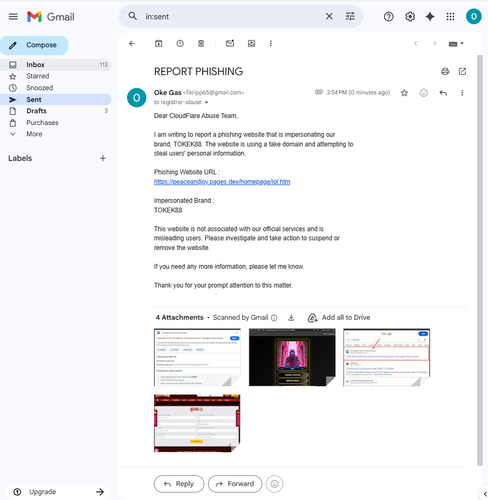
Task: Download all attachments
Action: (x=291, y=317)
